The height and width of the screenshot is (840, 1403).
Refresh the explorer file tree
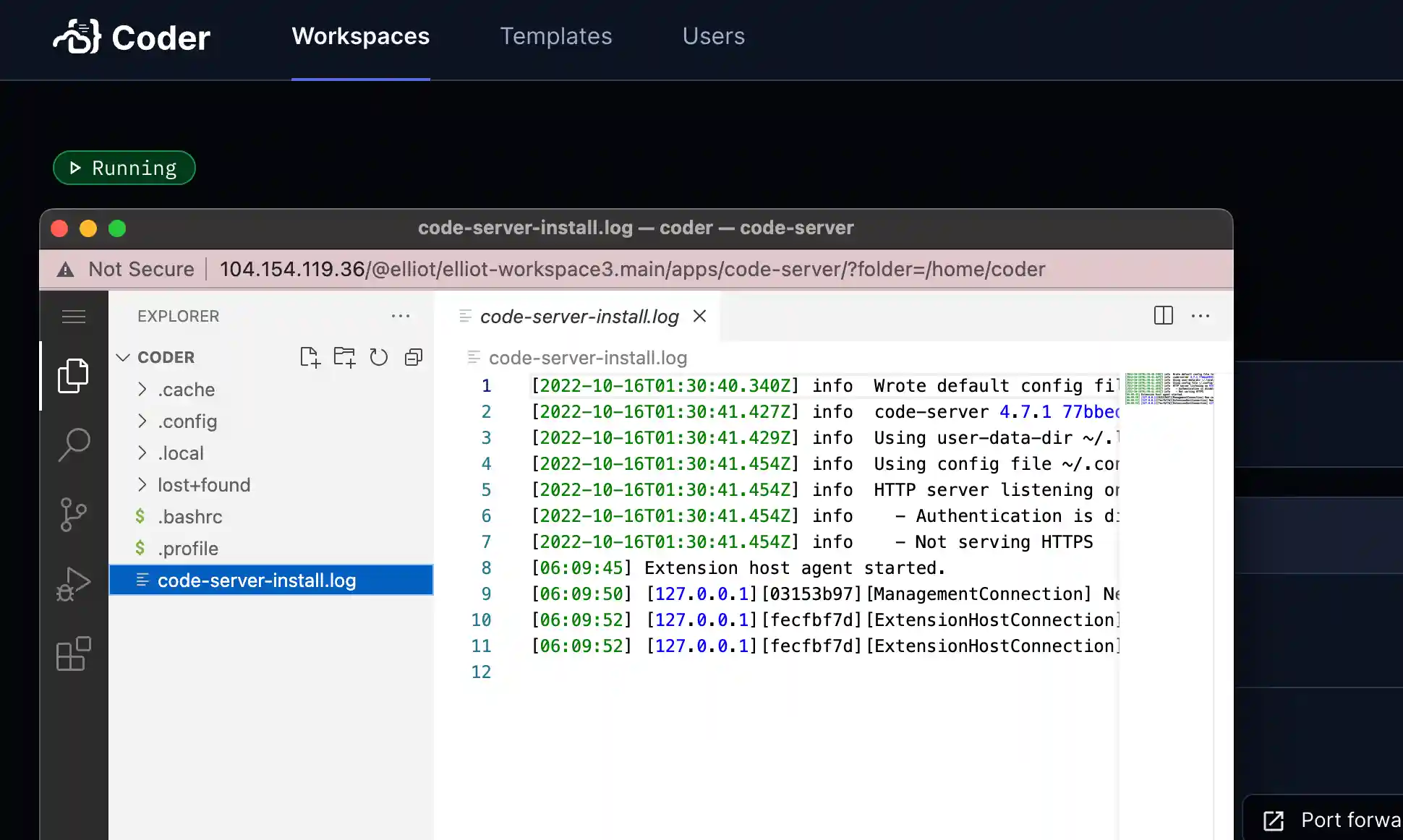(378, 357)
